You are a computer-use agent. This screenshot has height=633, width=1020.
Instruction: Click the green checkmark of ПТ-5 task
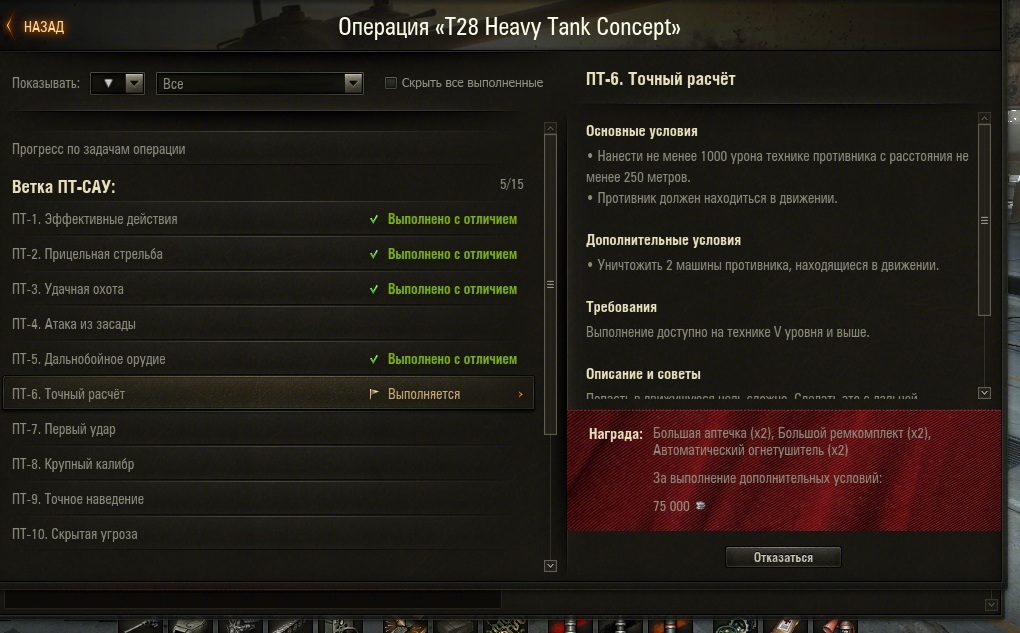pyautogui.click(x=374, y=359)
